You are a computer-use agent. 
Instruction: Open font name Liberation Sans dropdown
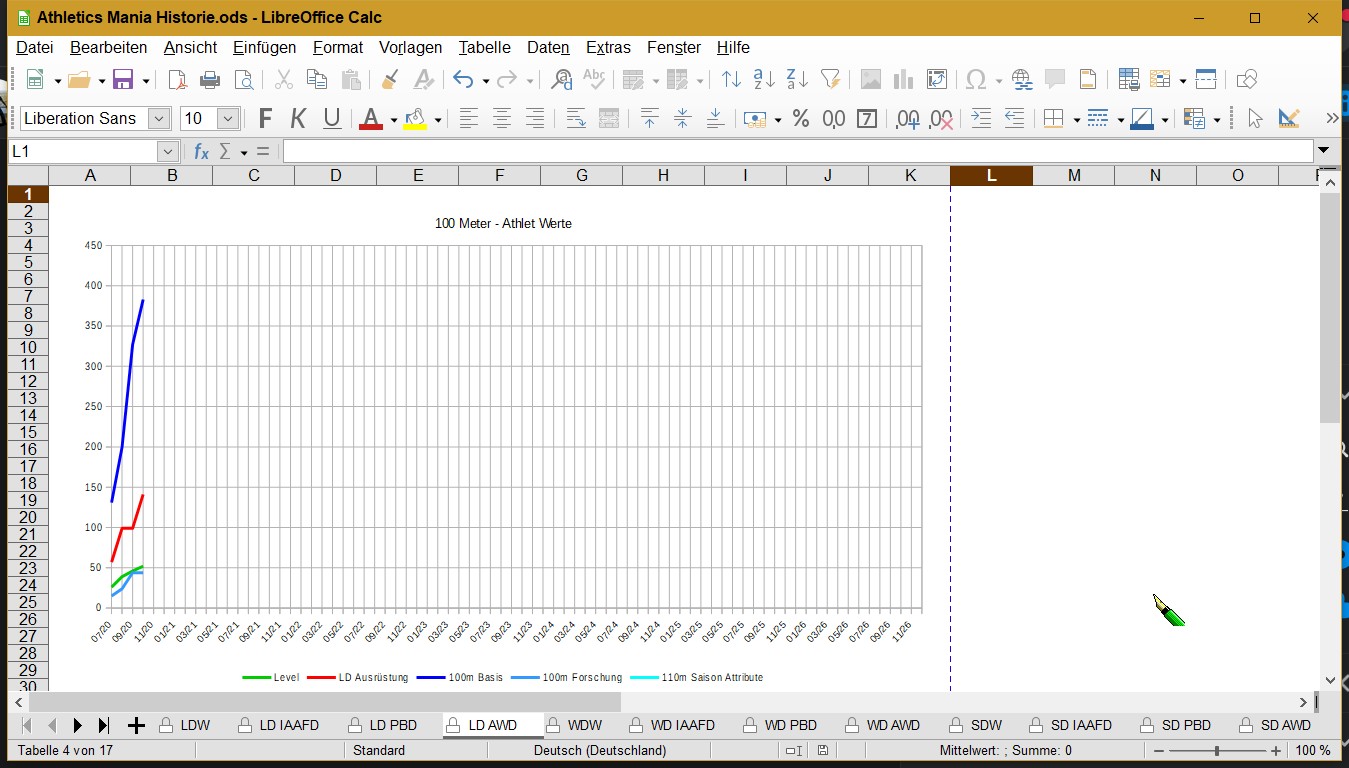tap(159, 119)
